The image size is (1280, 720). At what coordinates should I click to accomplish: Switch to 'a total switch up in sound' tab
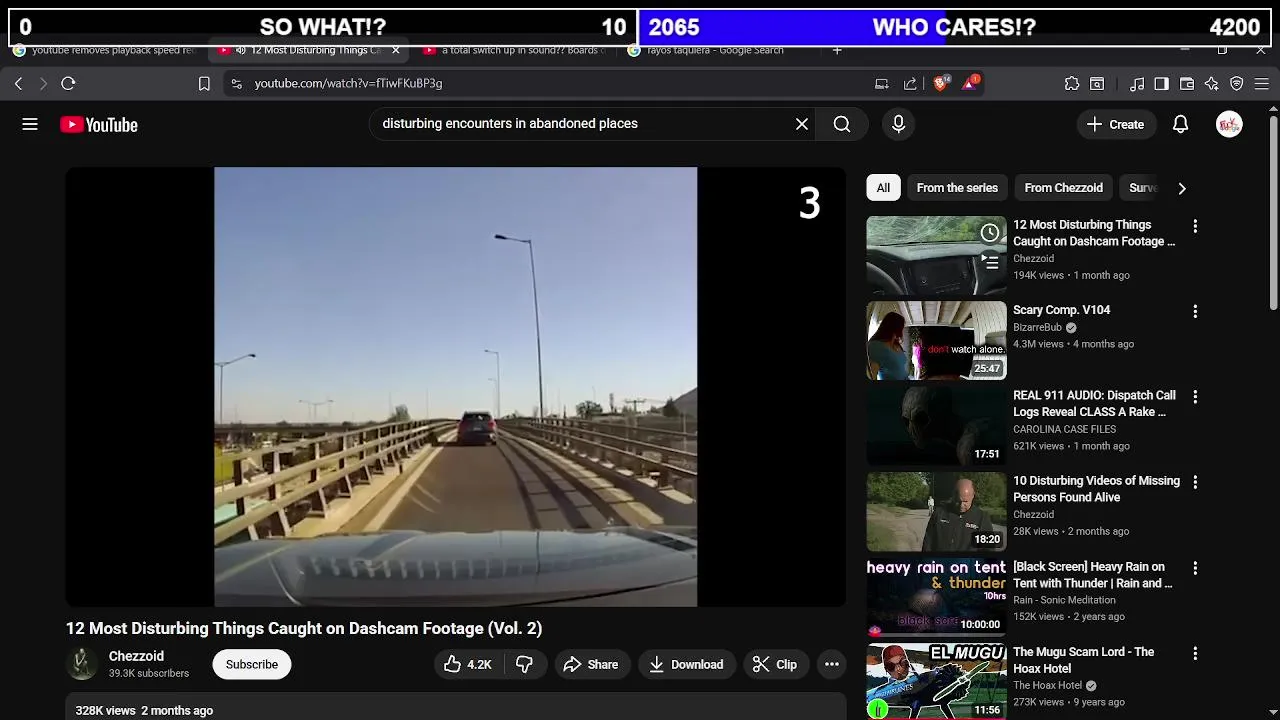(513, 50)
